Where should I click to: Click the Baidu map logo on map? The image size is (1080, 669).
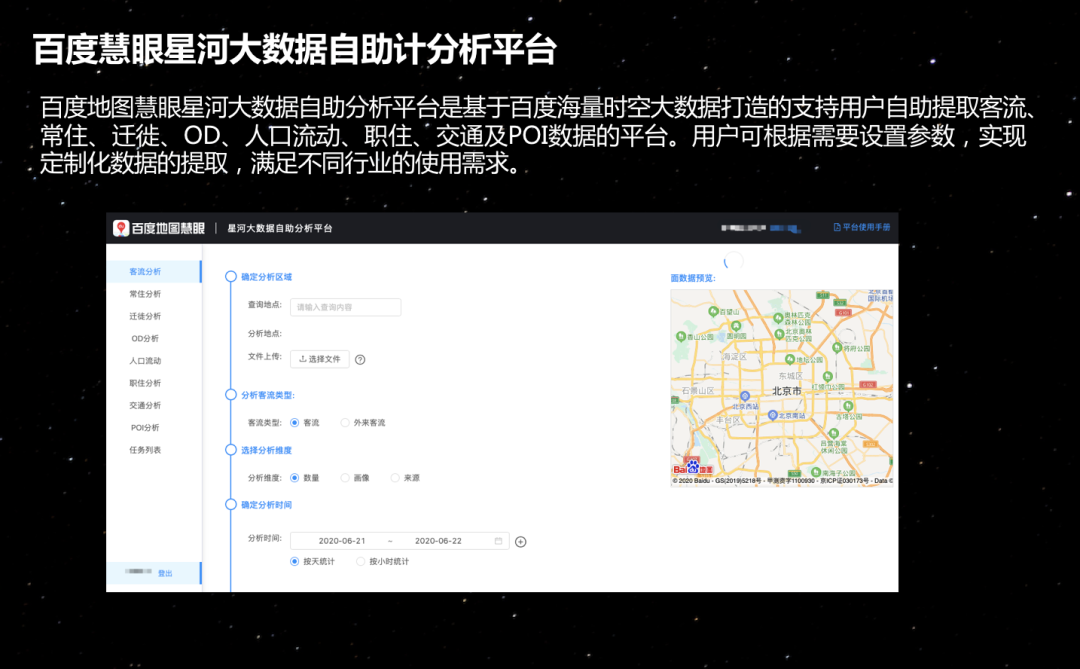click(694, 468)
